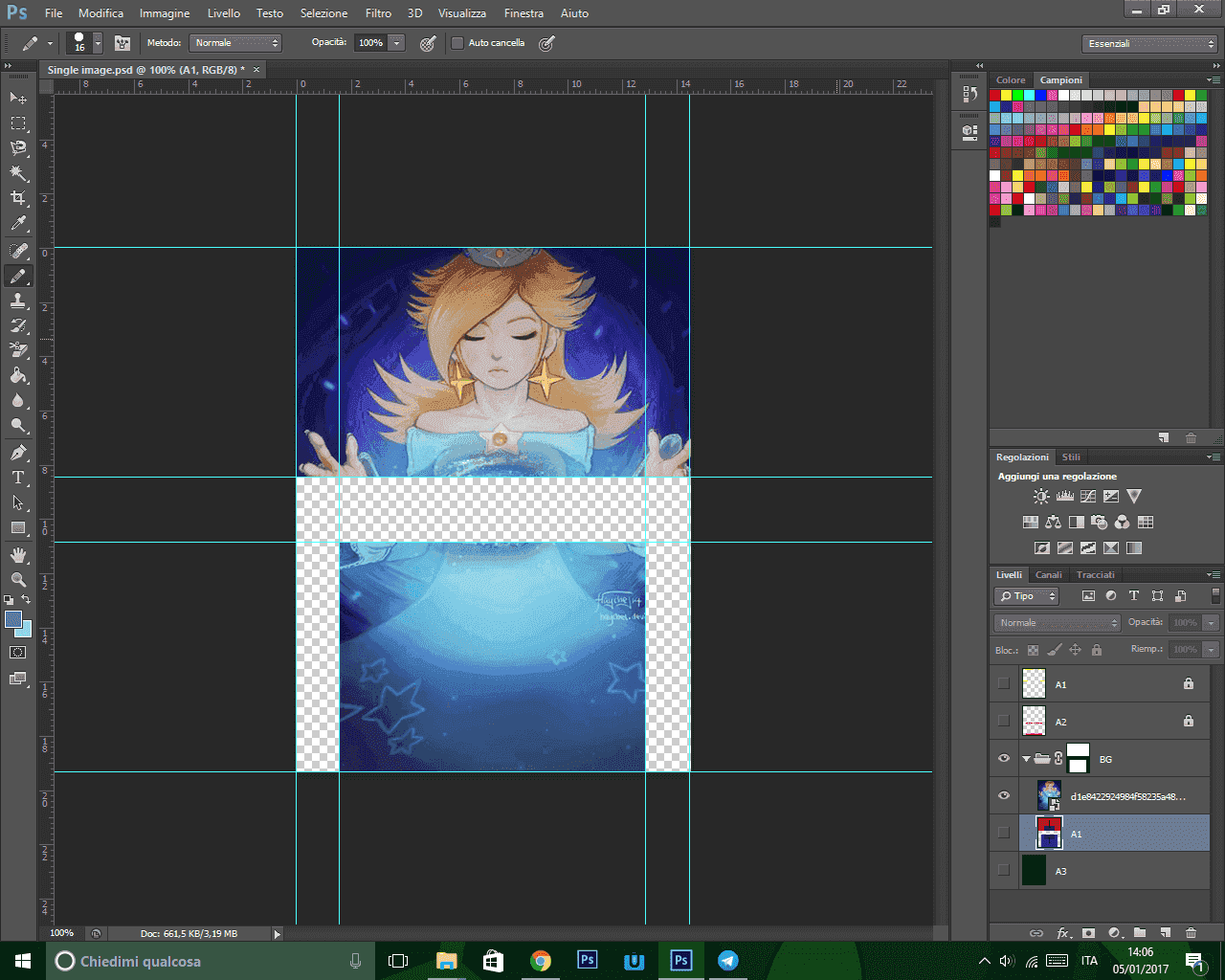Open the layer filter Tipo dropdown
The width and height of the screenshot is (1225, 980).
tap(1027, 596)
